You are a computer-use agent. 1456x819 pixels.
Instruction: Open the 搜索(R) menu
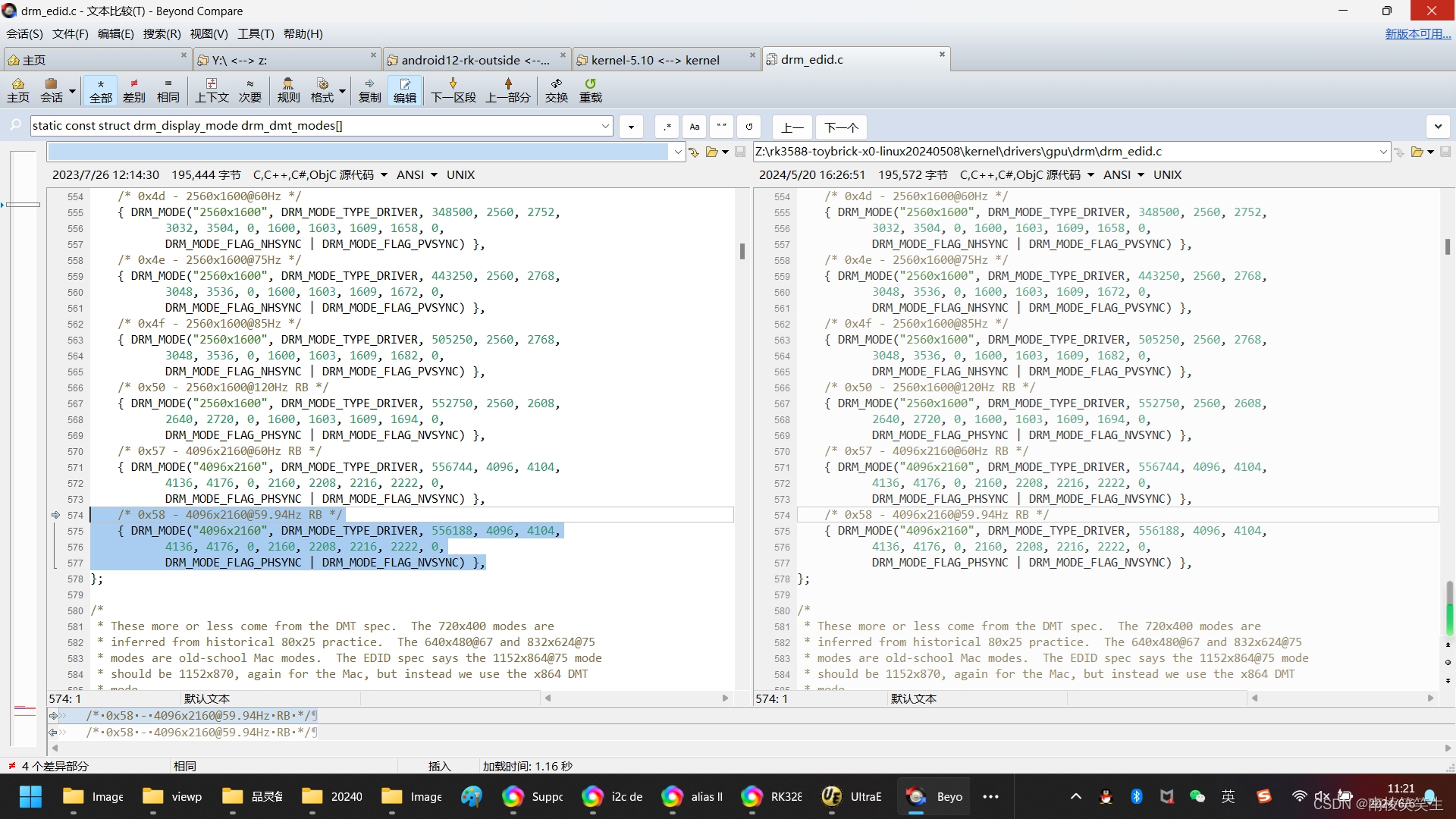point(162,34)
